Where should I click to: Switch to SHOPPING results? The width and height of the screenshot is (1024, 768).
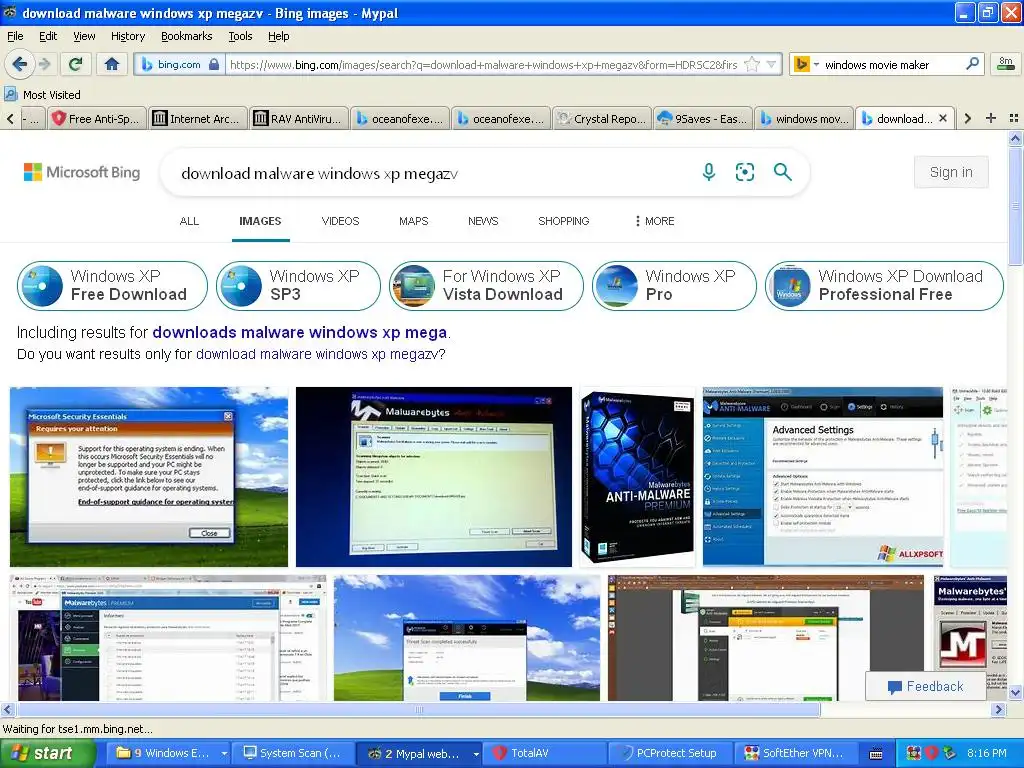[x=564, y=221]
